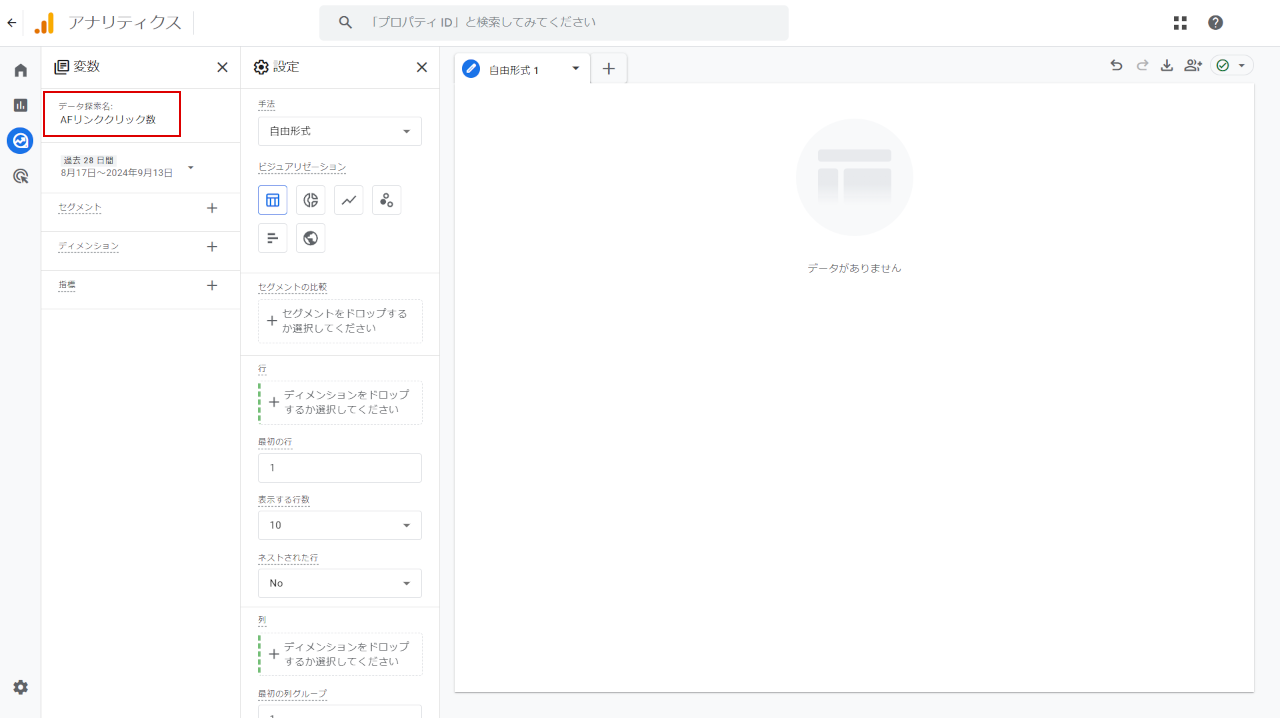Select the geo map visualization icon

(311, 238)
